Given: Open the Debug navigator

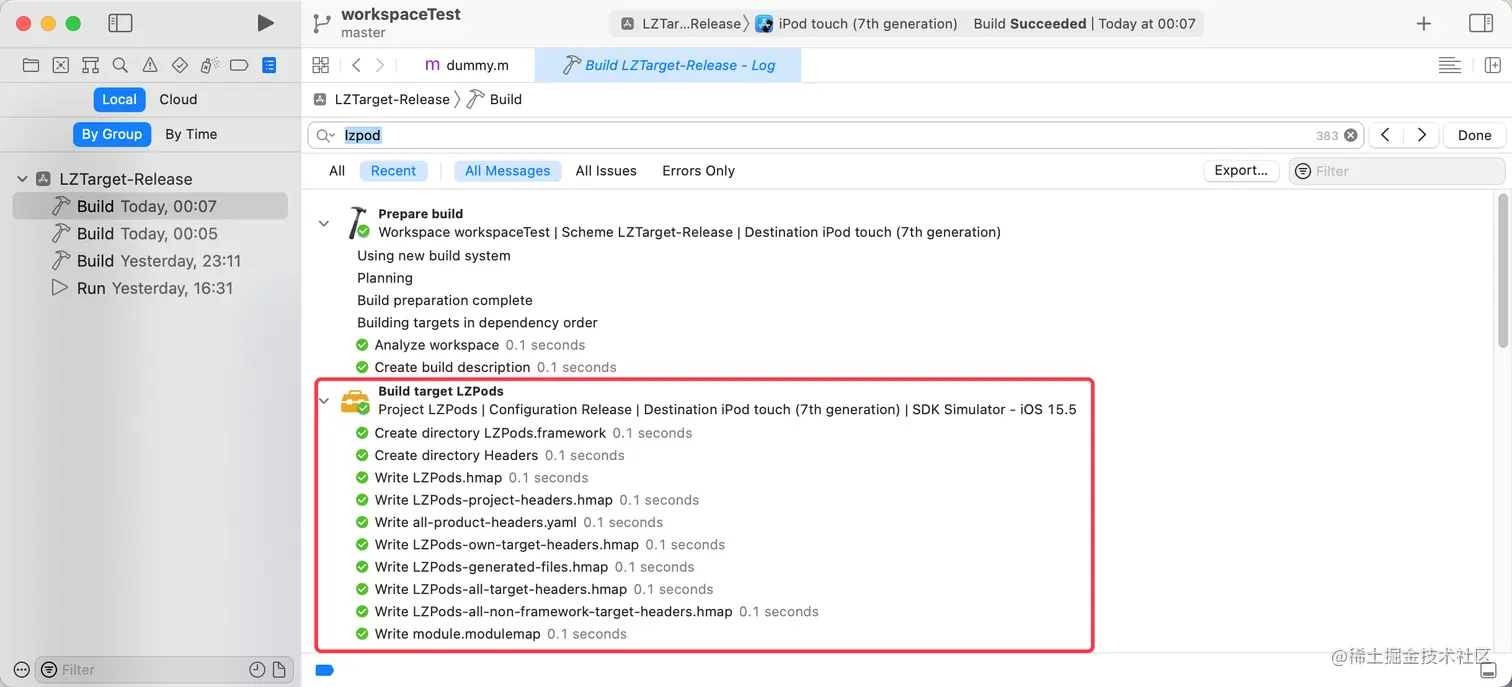Looking at the screenshot, I should point(209,65).
